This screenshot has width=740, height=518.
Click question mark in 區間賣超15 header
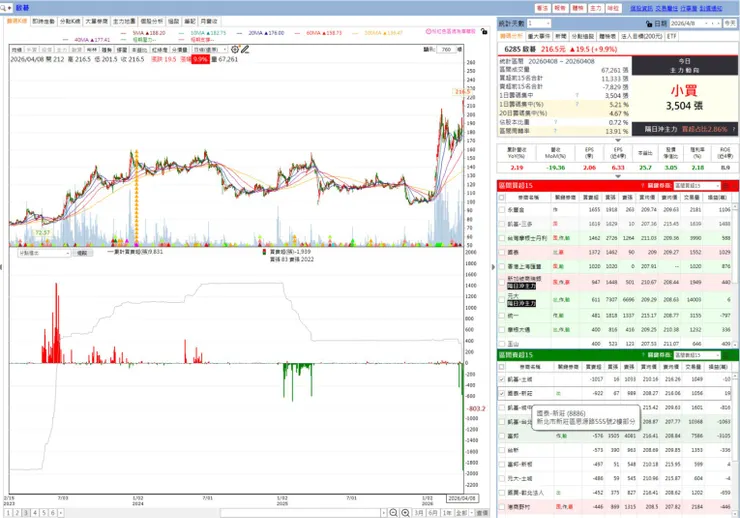(x=642, y=355)
